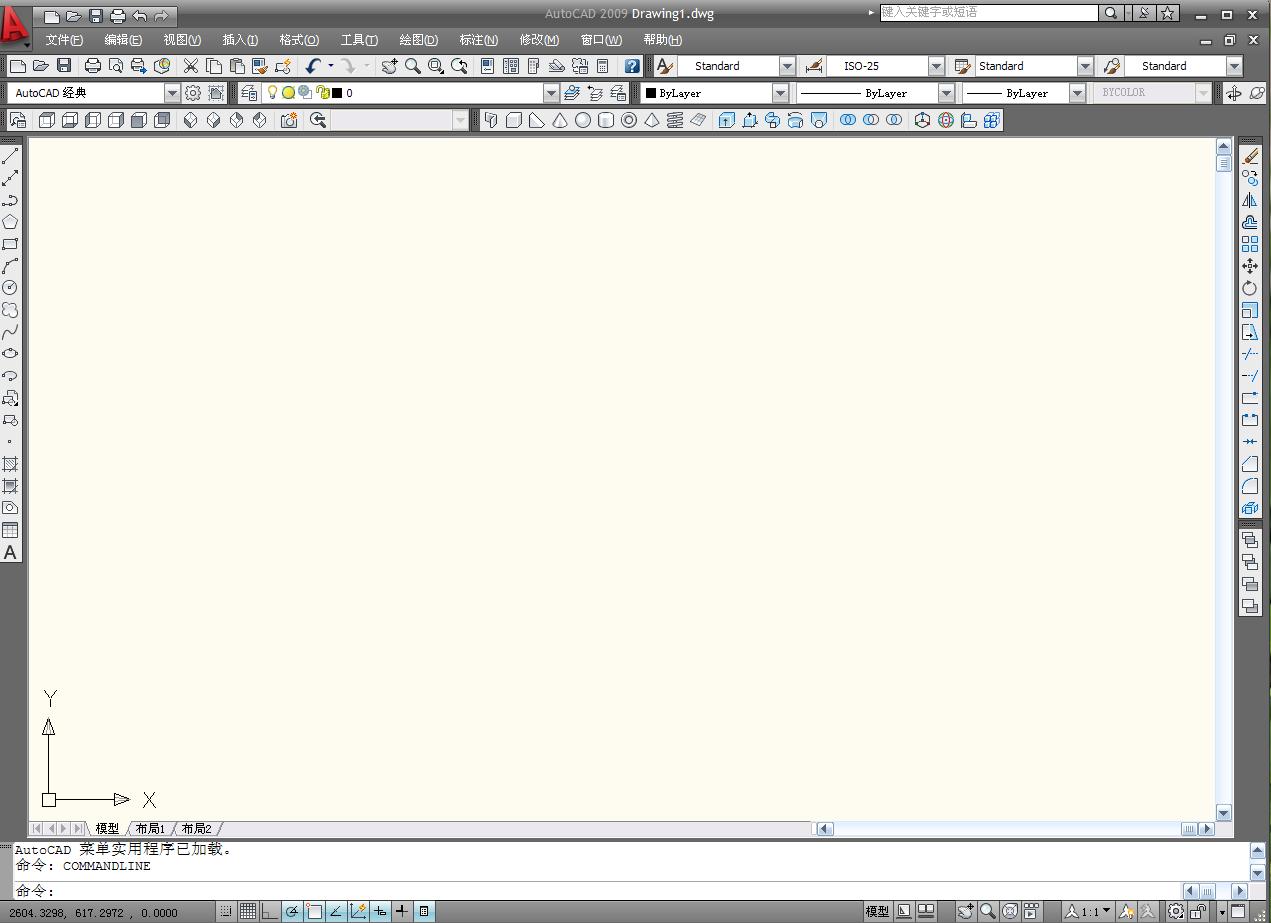Select the Mirror tool
Screen dimensions: 1271x923
(x=1250, y=200)
